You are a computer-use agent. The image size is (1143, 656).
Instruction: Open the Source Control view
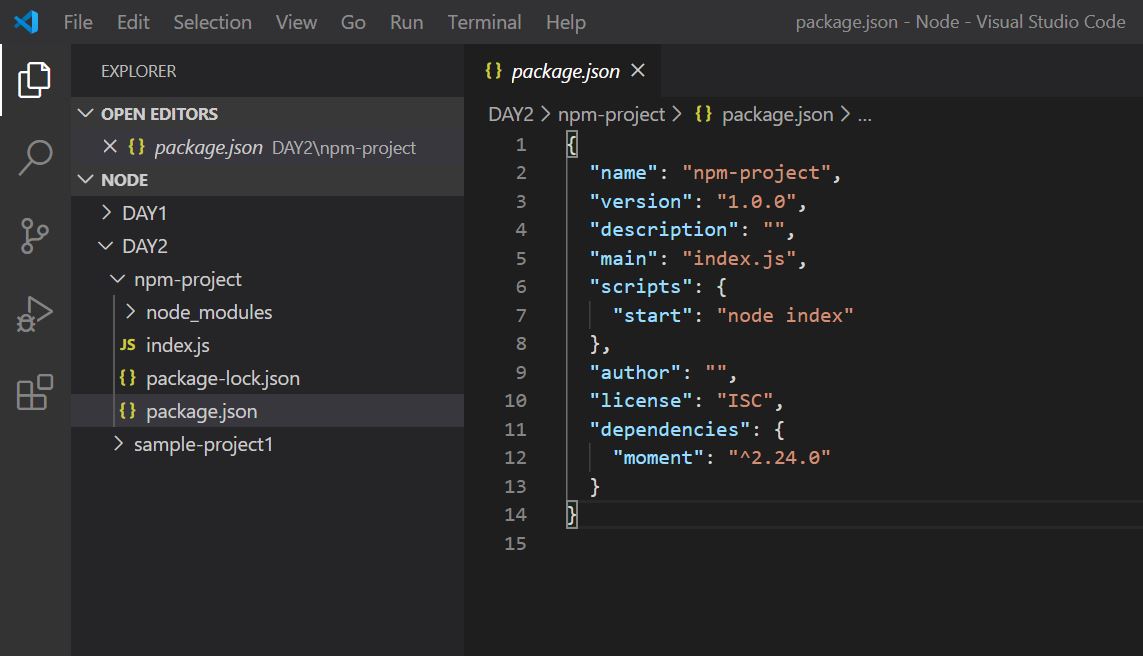click(x=34, y=235)
